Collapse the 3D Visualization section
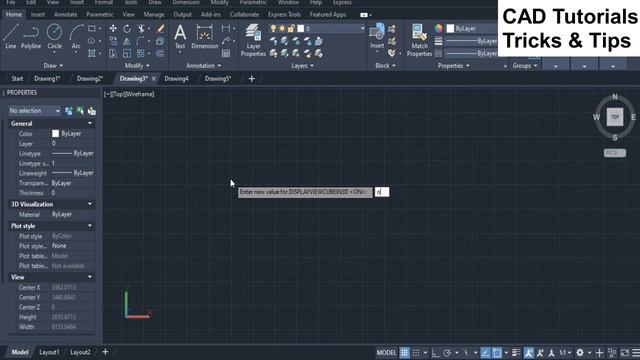The width and height of the screenshot is (640, 360). 90,204
